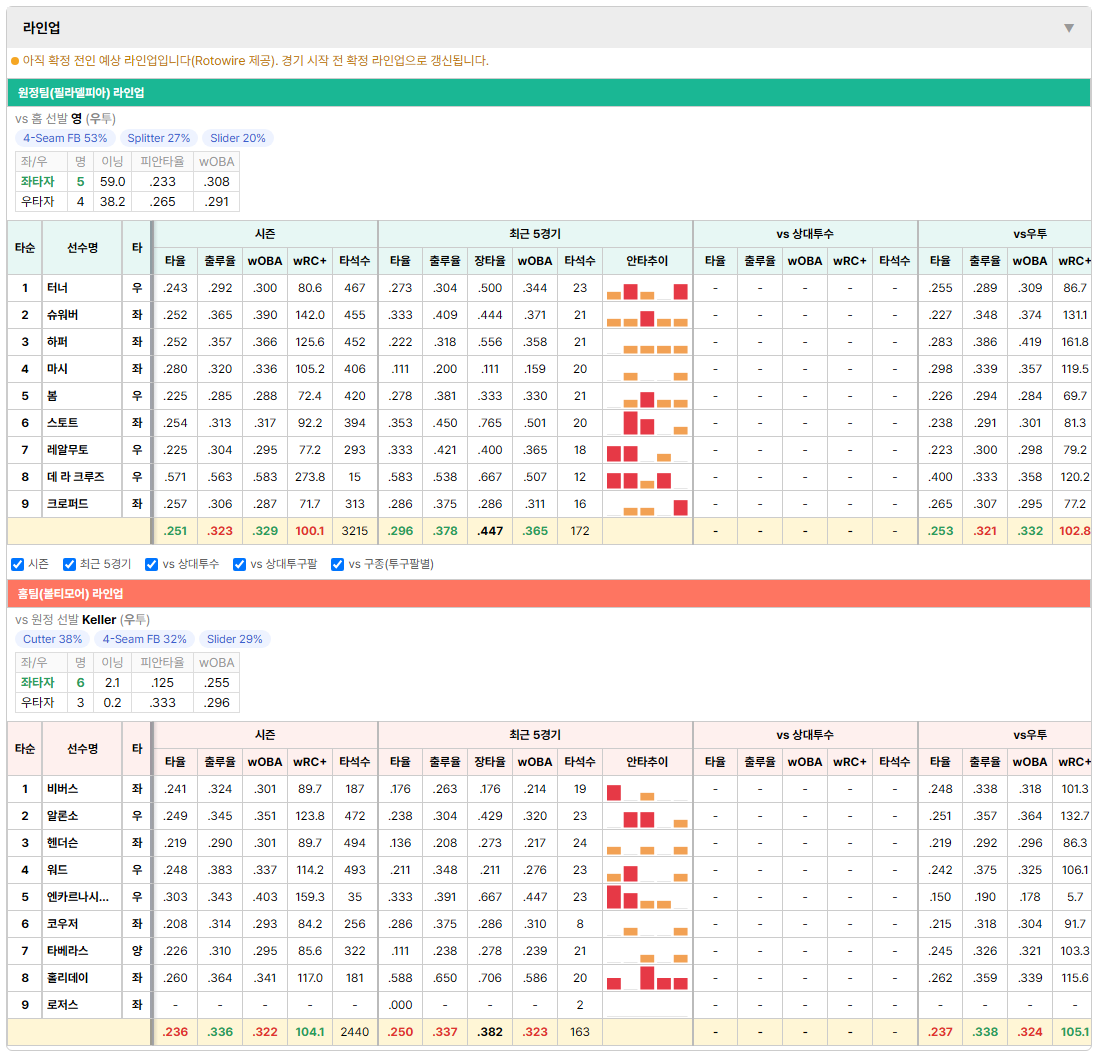Select the Splitter 27% pitch tag
1098x1057 pixels.
point(159,138)
